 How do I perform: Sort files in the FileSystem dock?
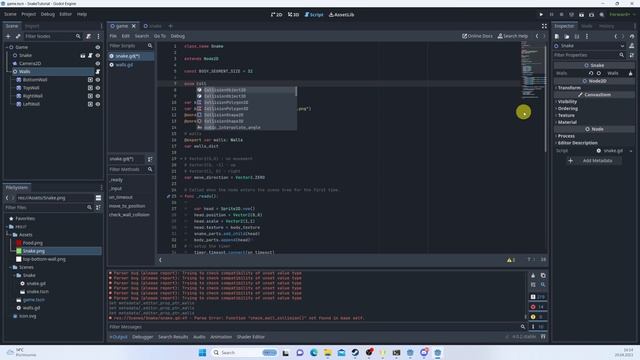point(98,208)
